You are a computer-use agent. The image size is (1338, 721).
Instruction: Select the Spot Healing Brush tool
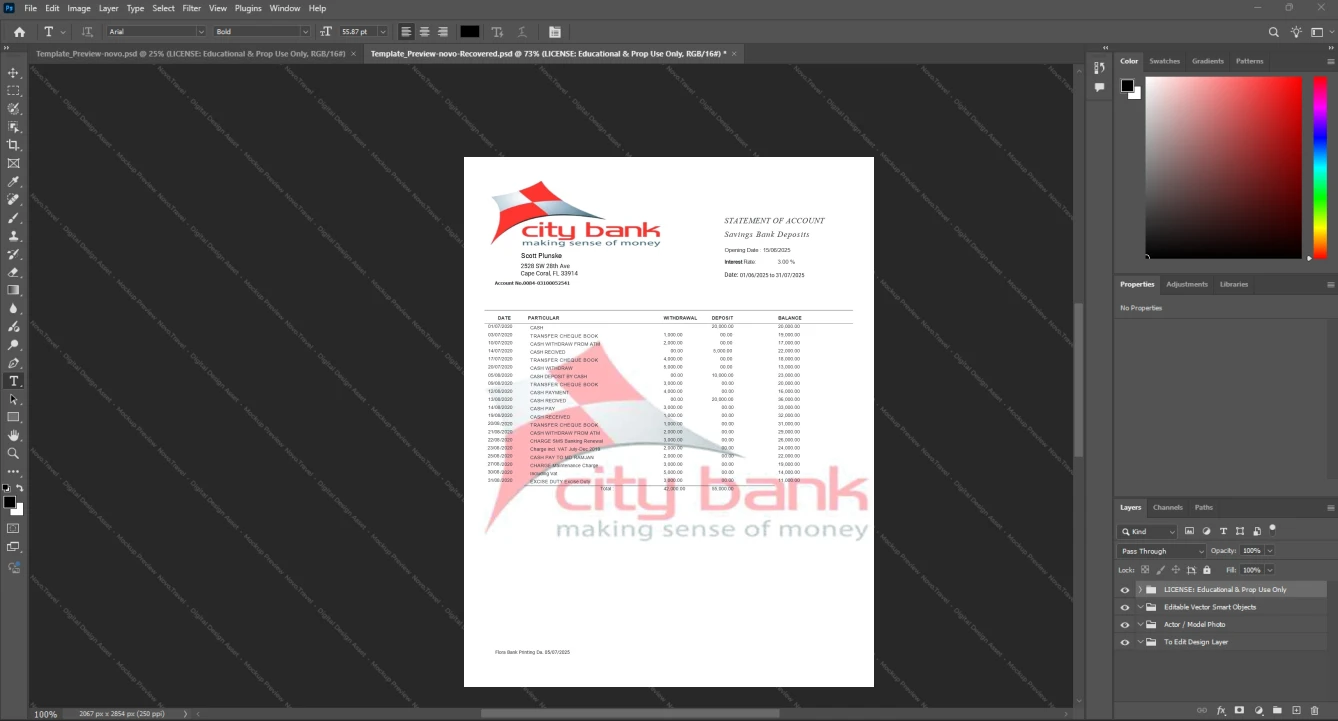point(13,200)
